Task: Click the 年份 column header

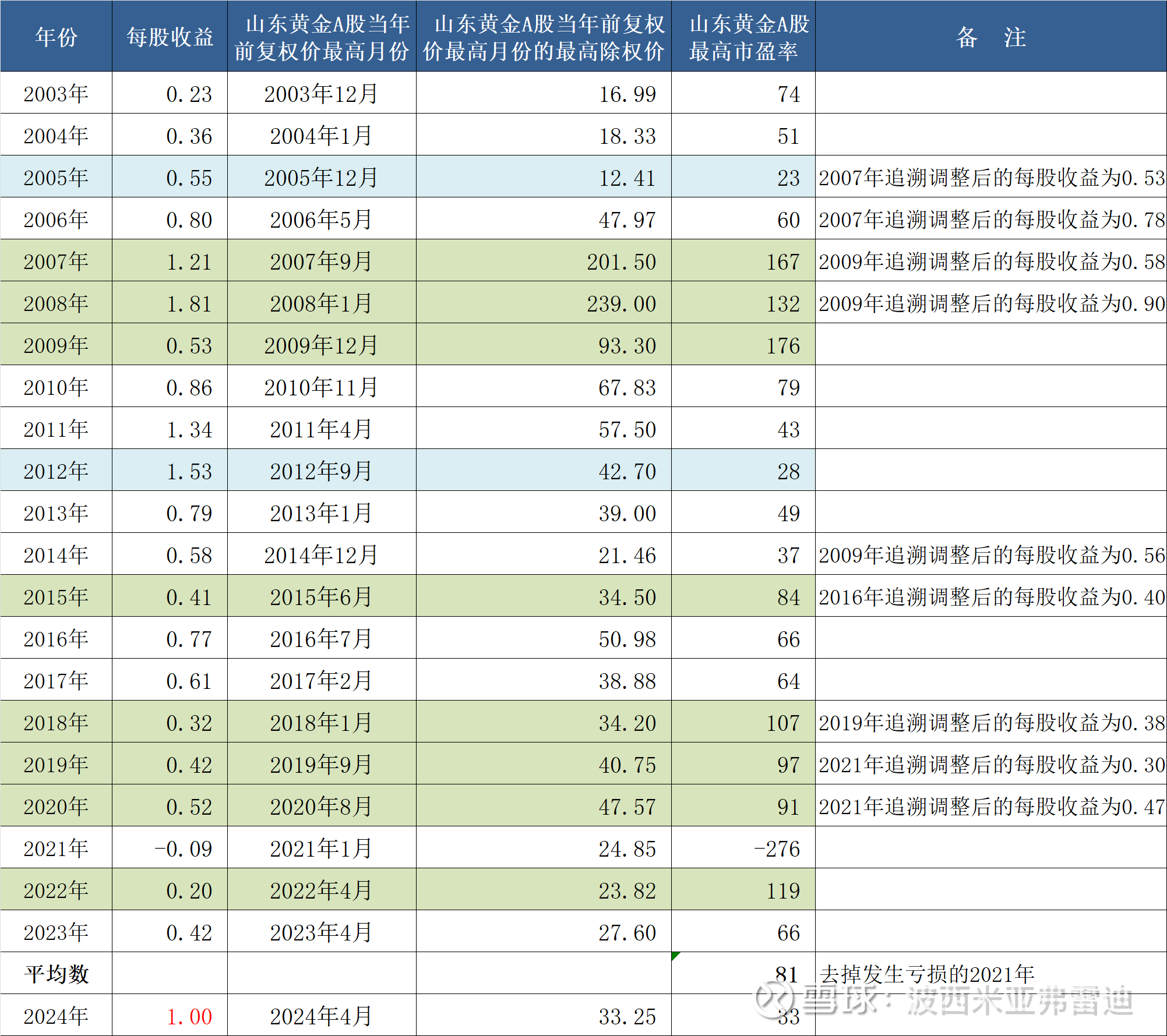Action: click(57, 36)
